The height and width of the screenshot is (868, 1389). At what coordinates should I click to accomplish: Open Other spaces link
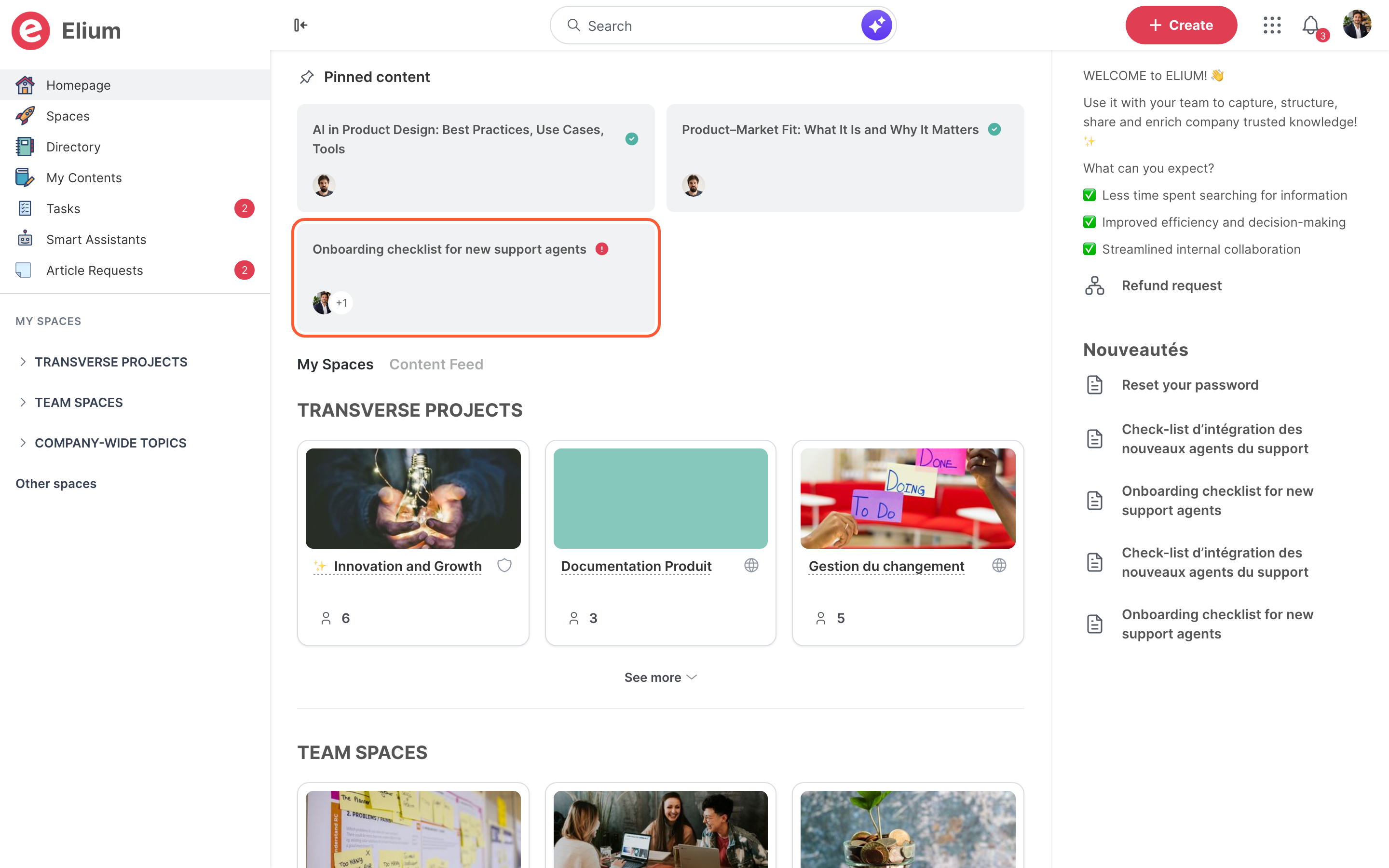pyautogui.click(x=55, y=483)
